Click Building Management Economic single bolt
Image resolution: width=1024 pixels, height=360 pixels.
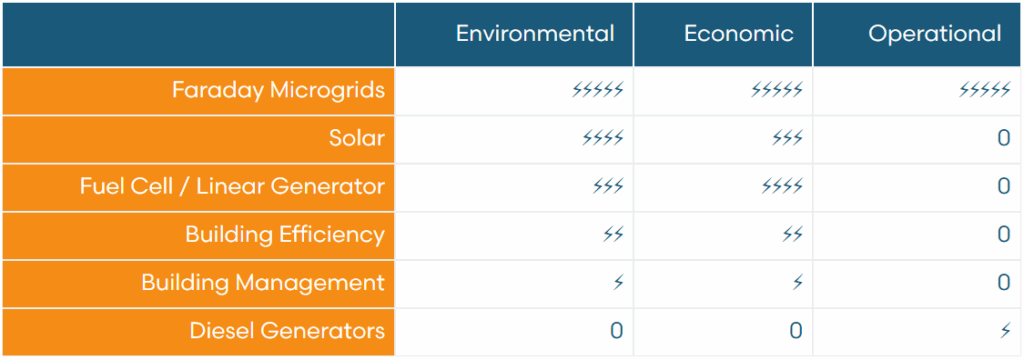[x=797, y=283]
